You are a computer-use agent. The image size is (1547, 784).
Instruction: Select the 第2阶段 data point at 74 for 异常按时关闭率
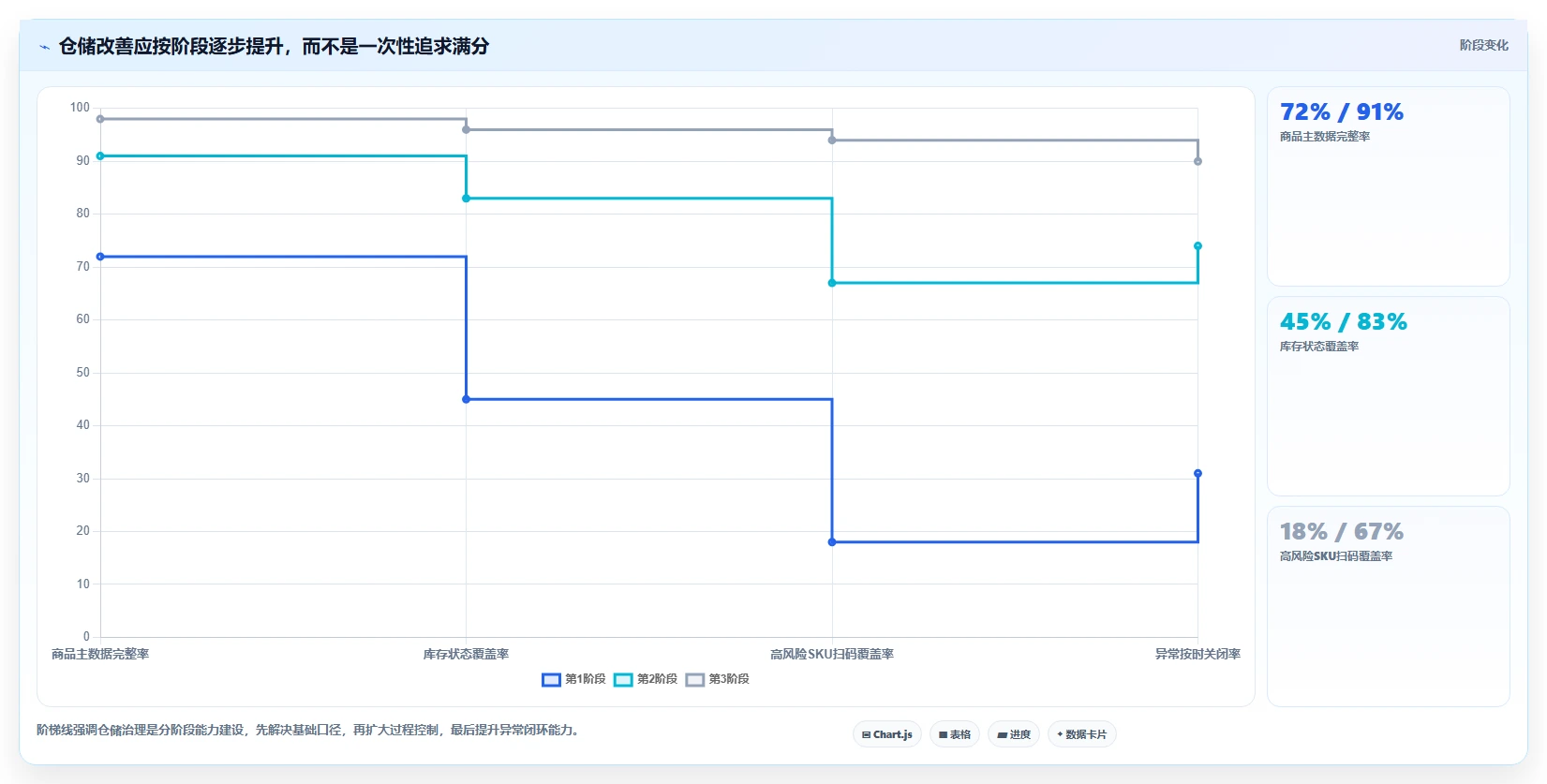pos(1197,246)
